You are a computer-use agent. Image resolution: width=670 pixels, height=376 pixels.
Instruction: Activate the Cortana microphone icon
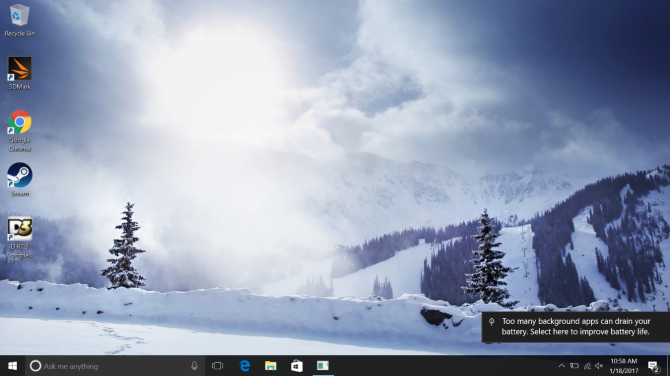coord(194,366)
